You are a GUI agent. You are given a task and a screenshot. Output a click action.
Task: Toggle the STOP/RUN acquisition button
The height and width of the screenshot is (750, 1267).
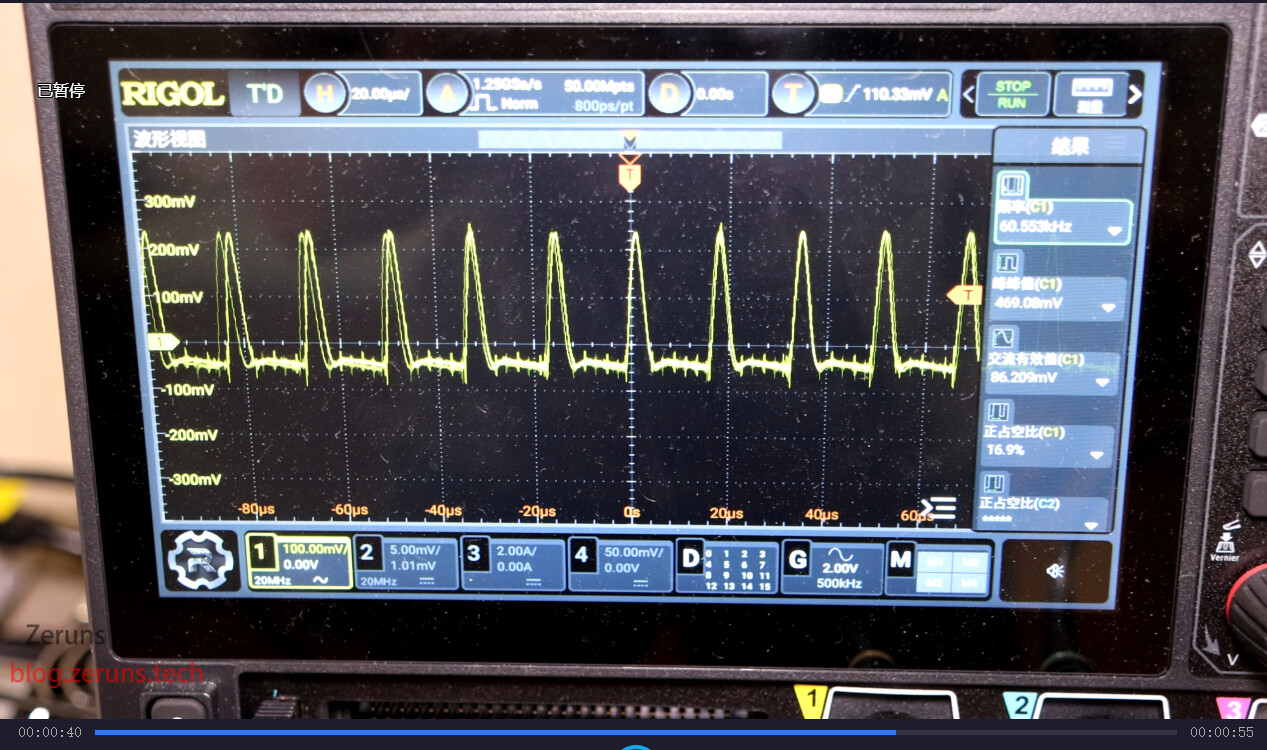click(1011, 94)
